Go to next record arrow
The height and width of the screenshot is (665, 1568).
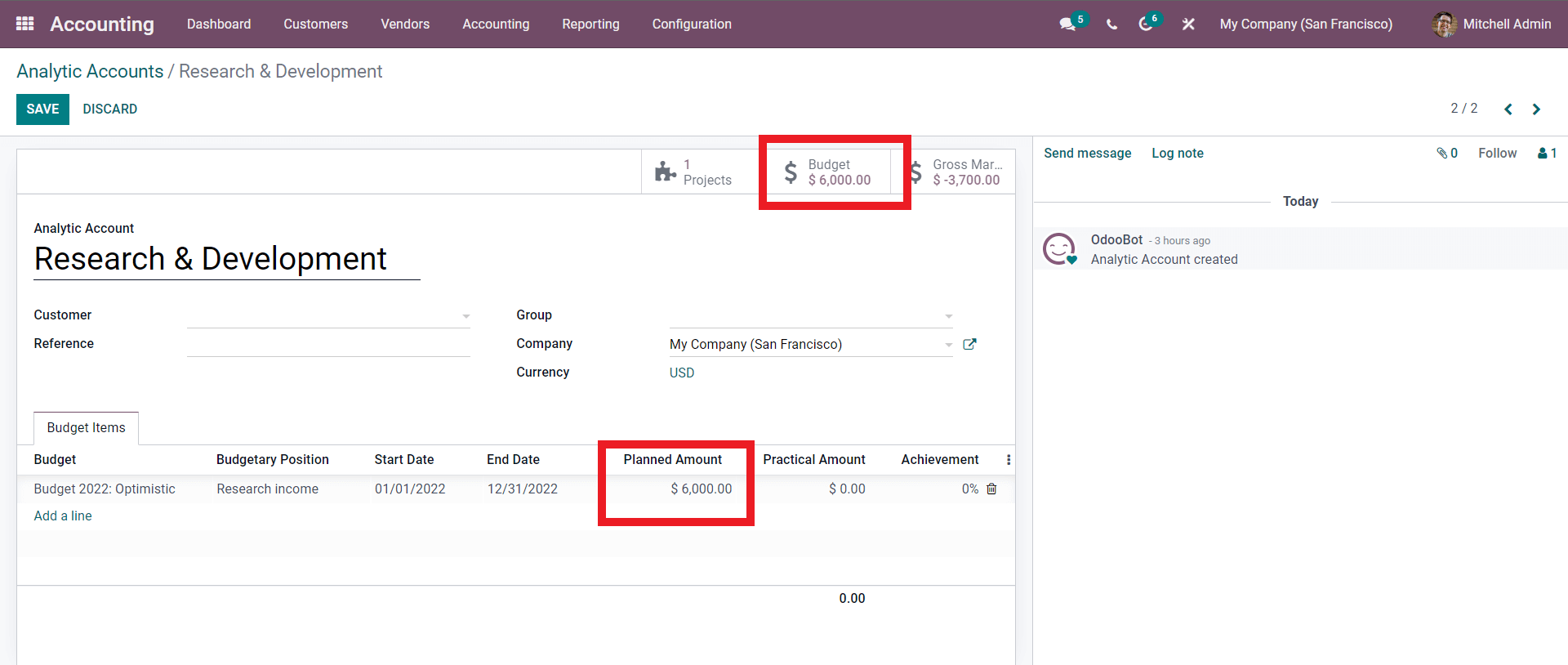pos(1536,109)
